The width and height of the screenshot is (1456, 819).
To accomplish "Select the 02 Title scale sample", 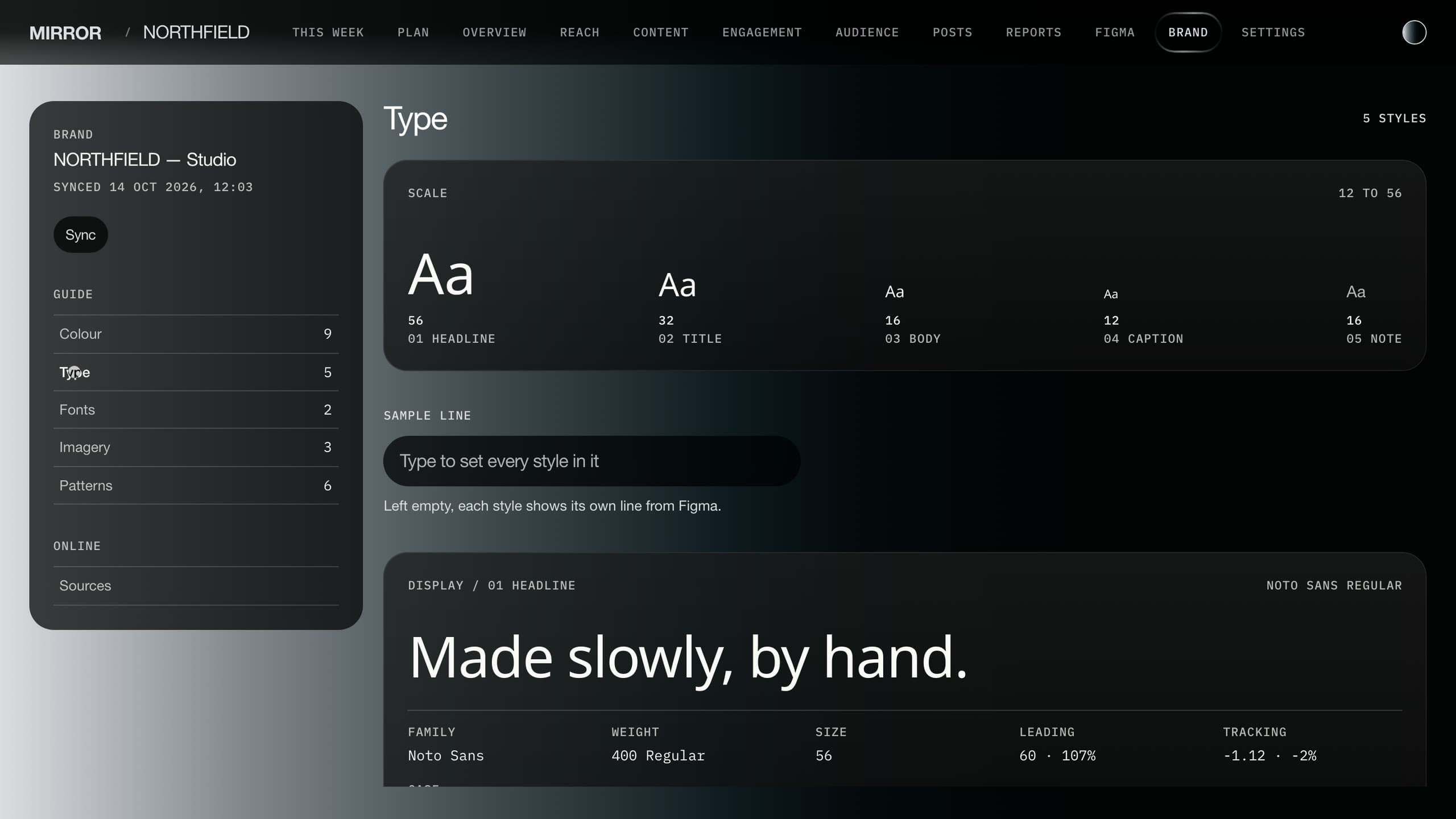I will [x=690, y=307].
